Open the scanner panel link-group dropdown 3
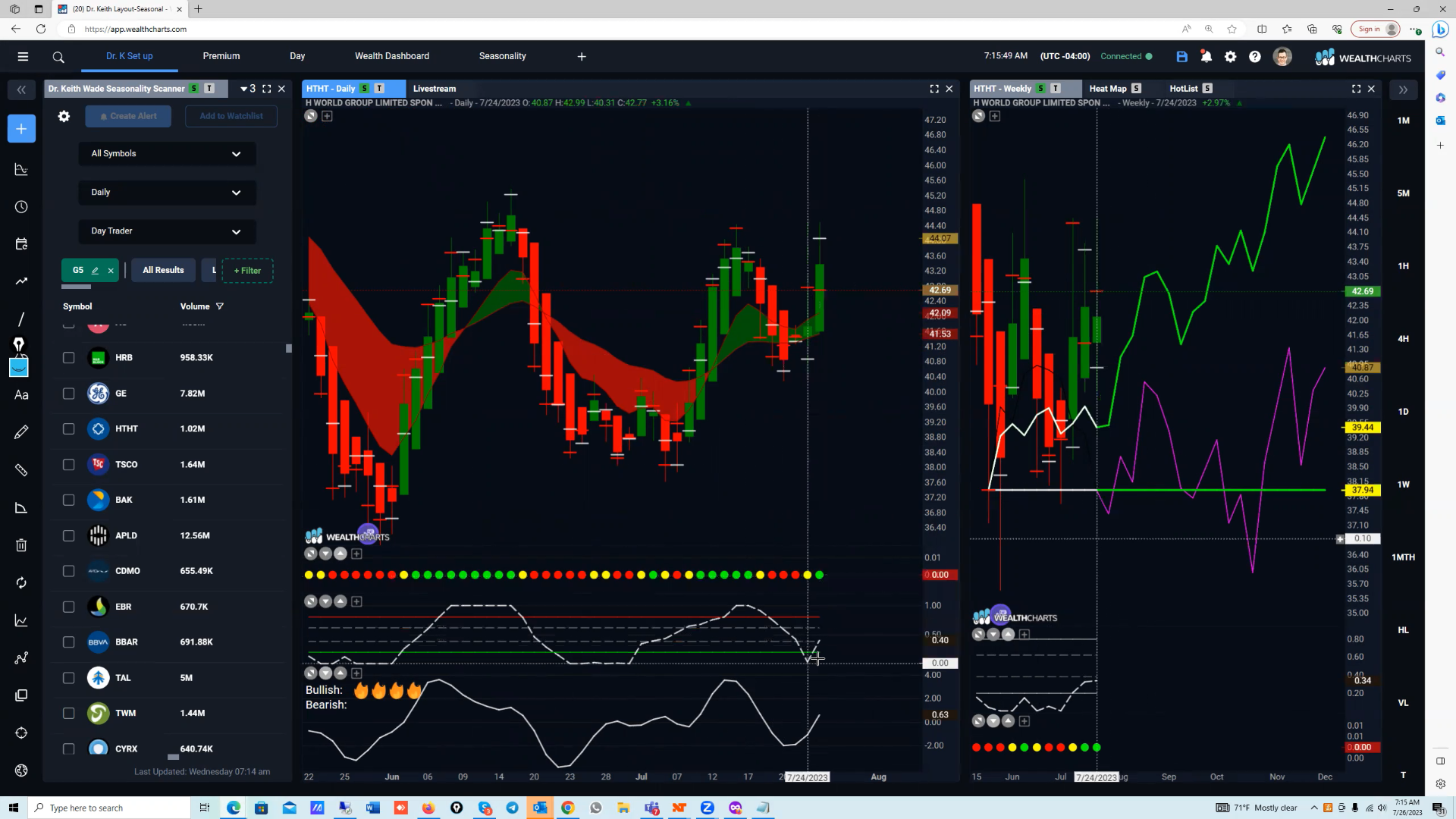Viewport: 1456px width, 819px height. pos(248,89)
